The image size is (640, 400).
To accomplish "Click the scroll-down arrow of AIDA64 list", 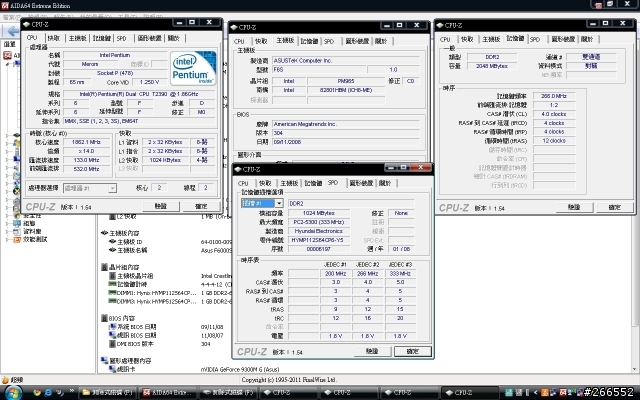I will (x=635, y=369).
